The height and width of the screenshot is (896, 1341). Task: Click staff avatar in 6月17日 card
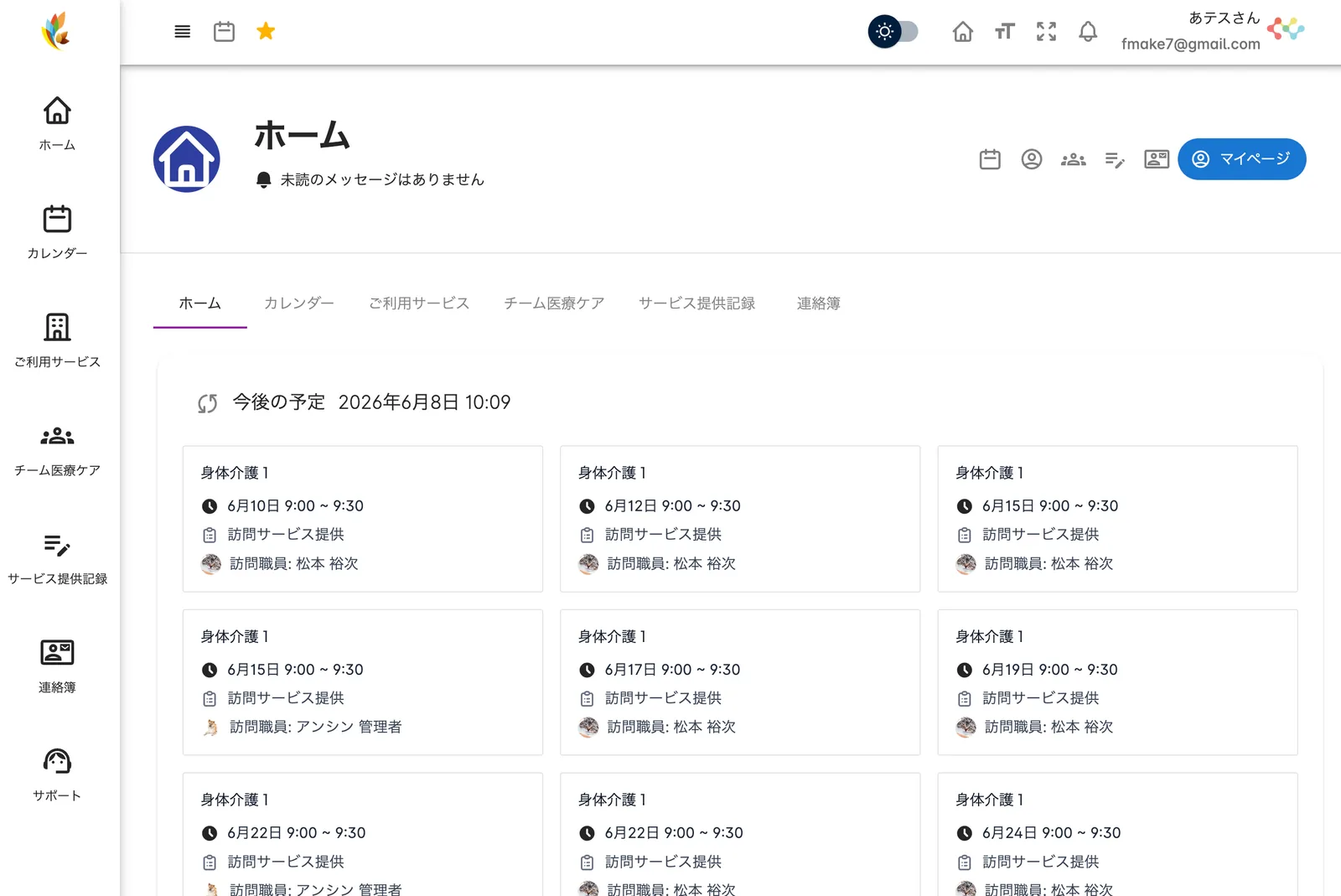coord(588,728)
